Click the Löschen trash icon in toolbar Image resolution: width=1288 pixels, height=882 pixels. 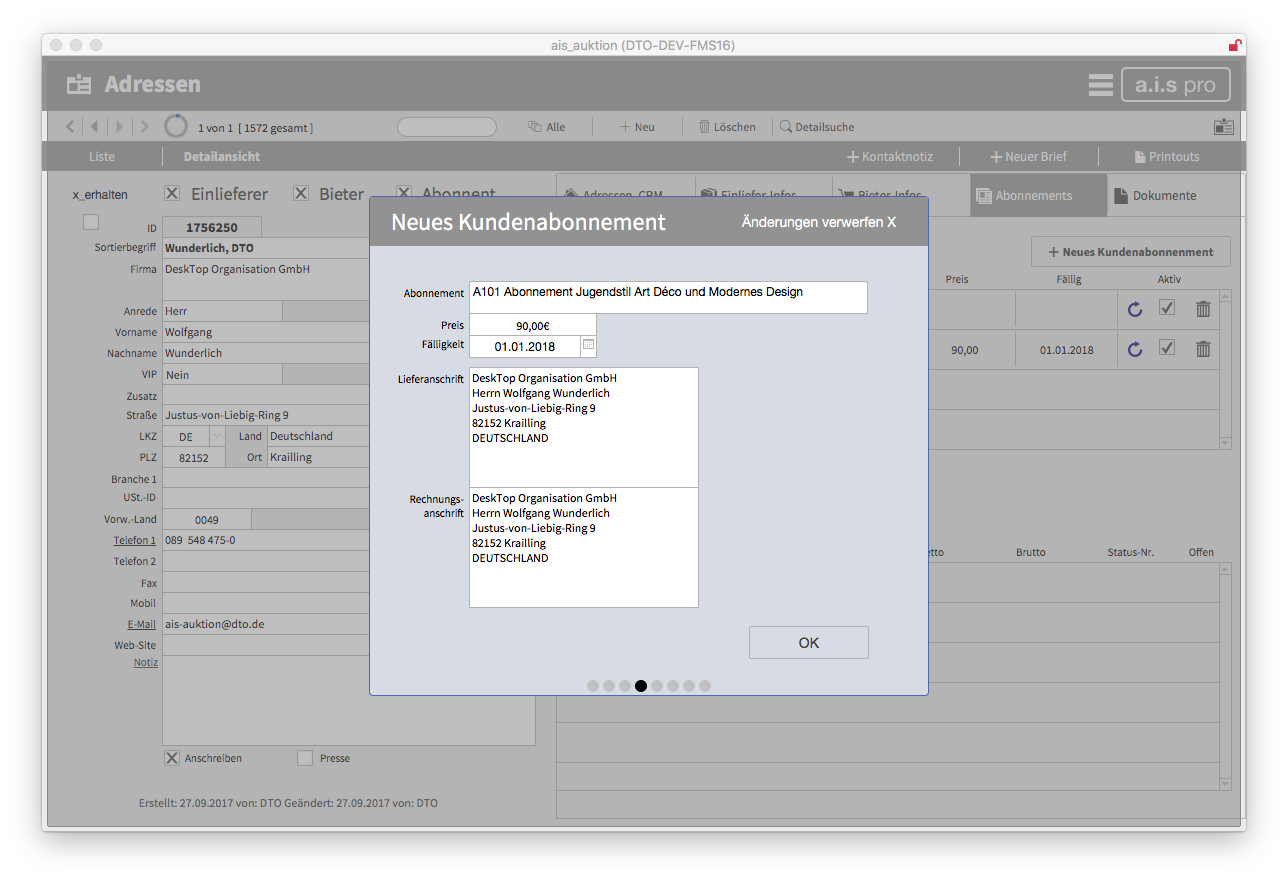coord(704,127)
